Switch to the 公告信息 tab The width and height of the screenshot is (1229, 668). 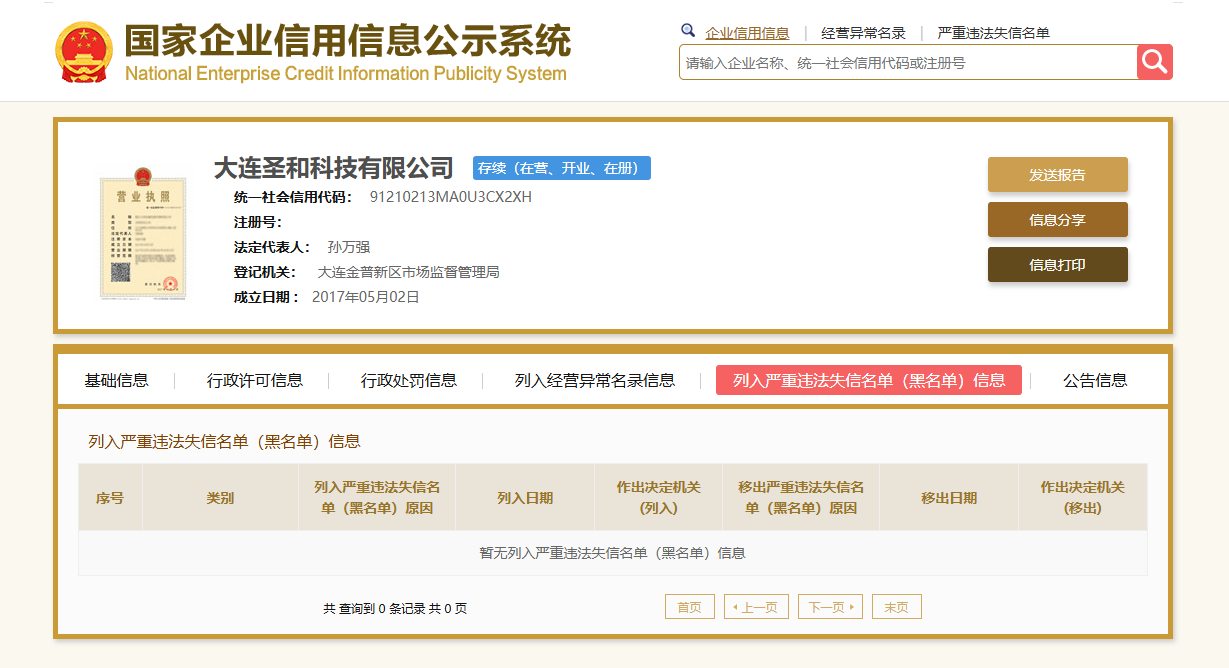(x=1095, y=380)
